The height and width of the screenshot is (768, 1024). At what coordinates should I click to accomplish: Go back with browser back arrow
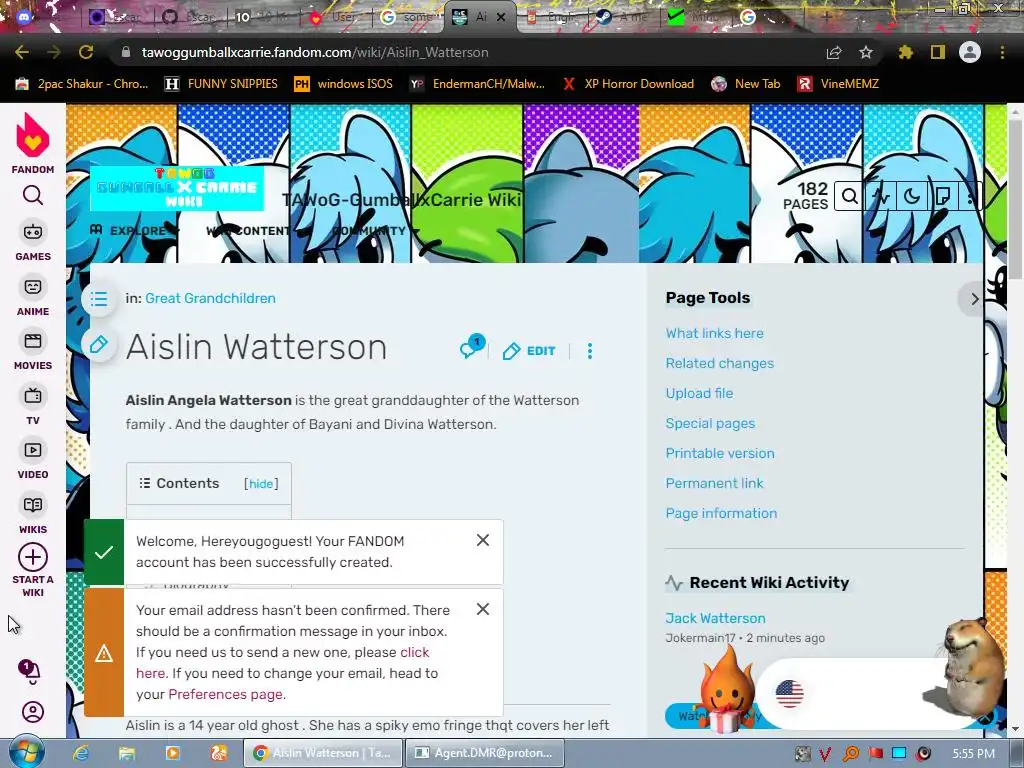[22, 52]
